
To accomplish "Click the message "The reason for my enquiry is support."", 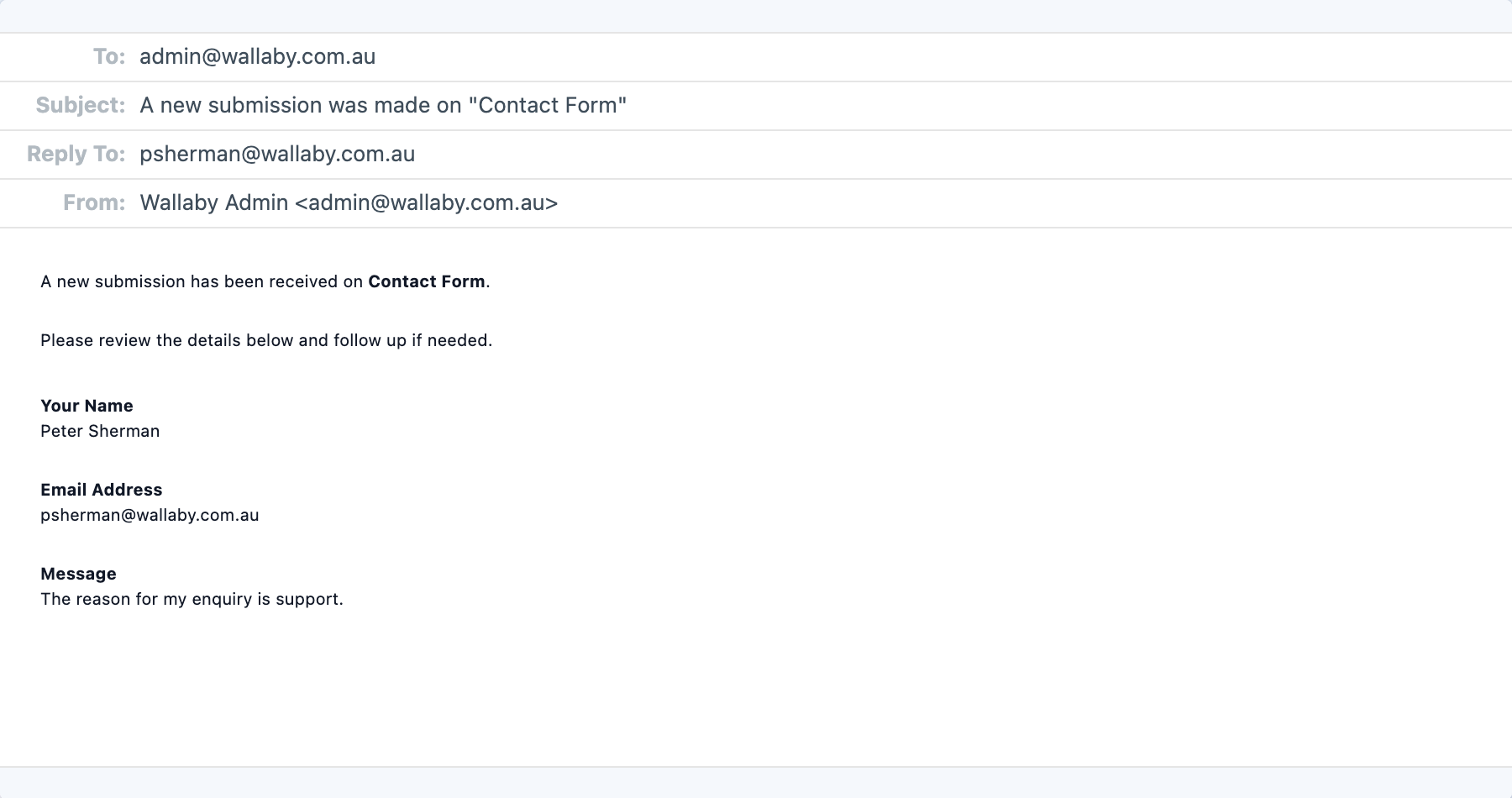I will pos(192,600).
